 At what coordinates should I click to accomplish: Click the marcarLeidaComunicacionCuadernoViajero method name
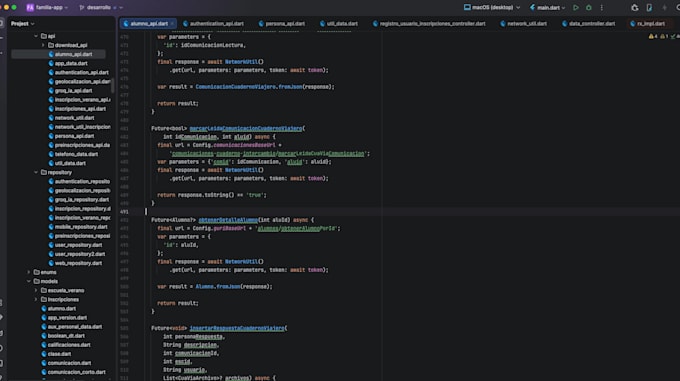tap(246, 129)
